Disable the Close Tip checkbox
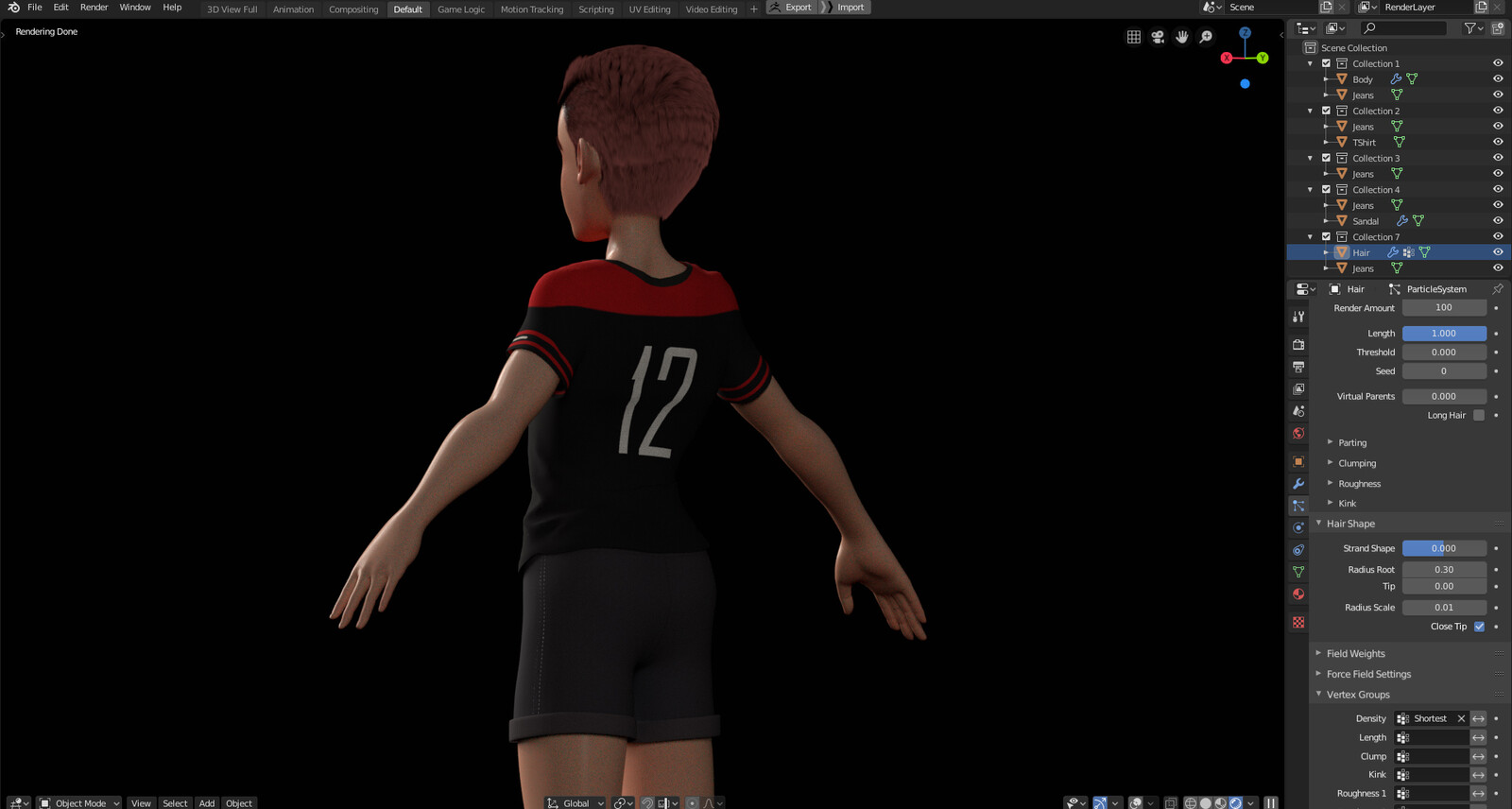 click(x=1479, y=627)
